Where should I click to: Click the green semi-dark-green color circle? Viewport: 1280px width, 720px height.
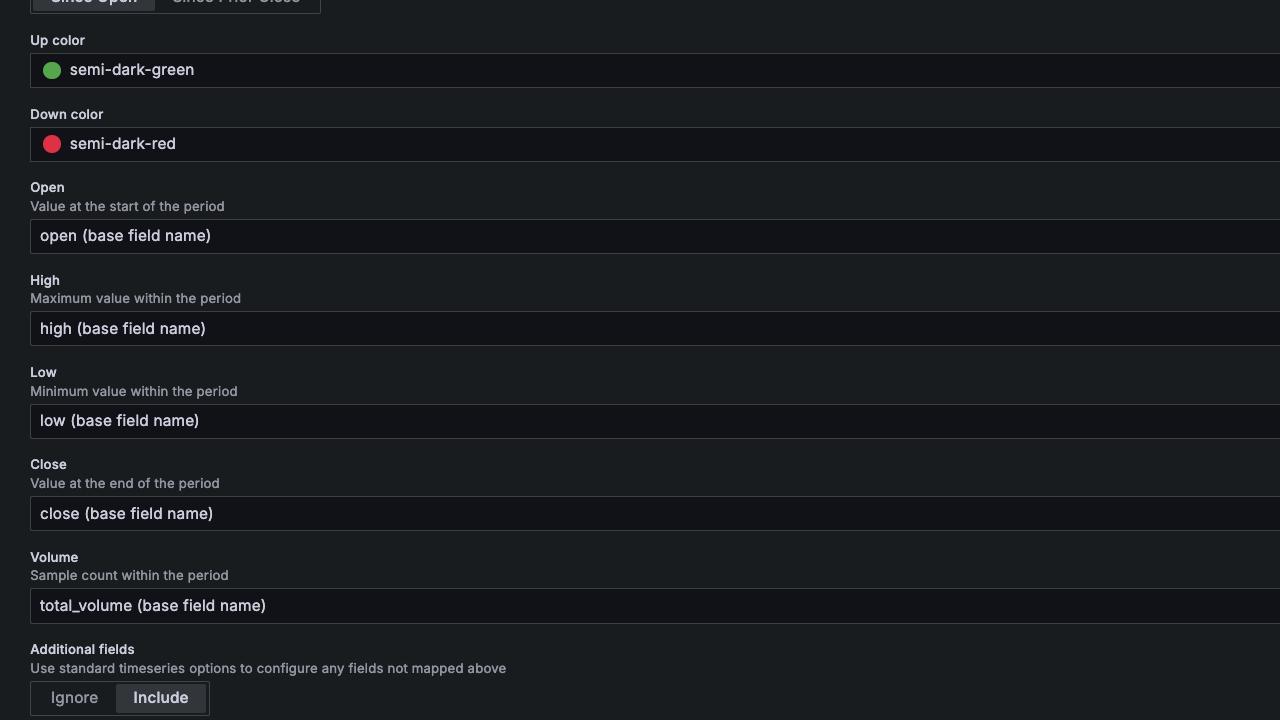(x=51, y=70)
